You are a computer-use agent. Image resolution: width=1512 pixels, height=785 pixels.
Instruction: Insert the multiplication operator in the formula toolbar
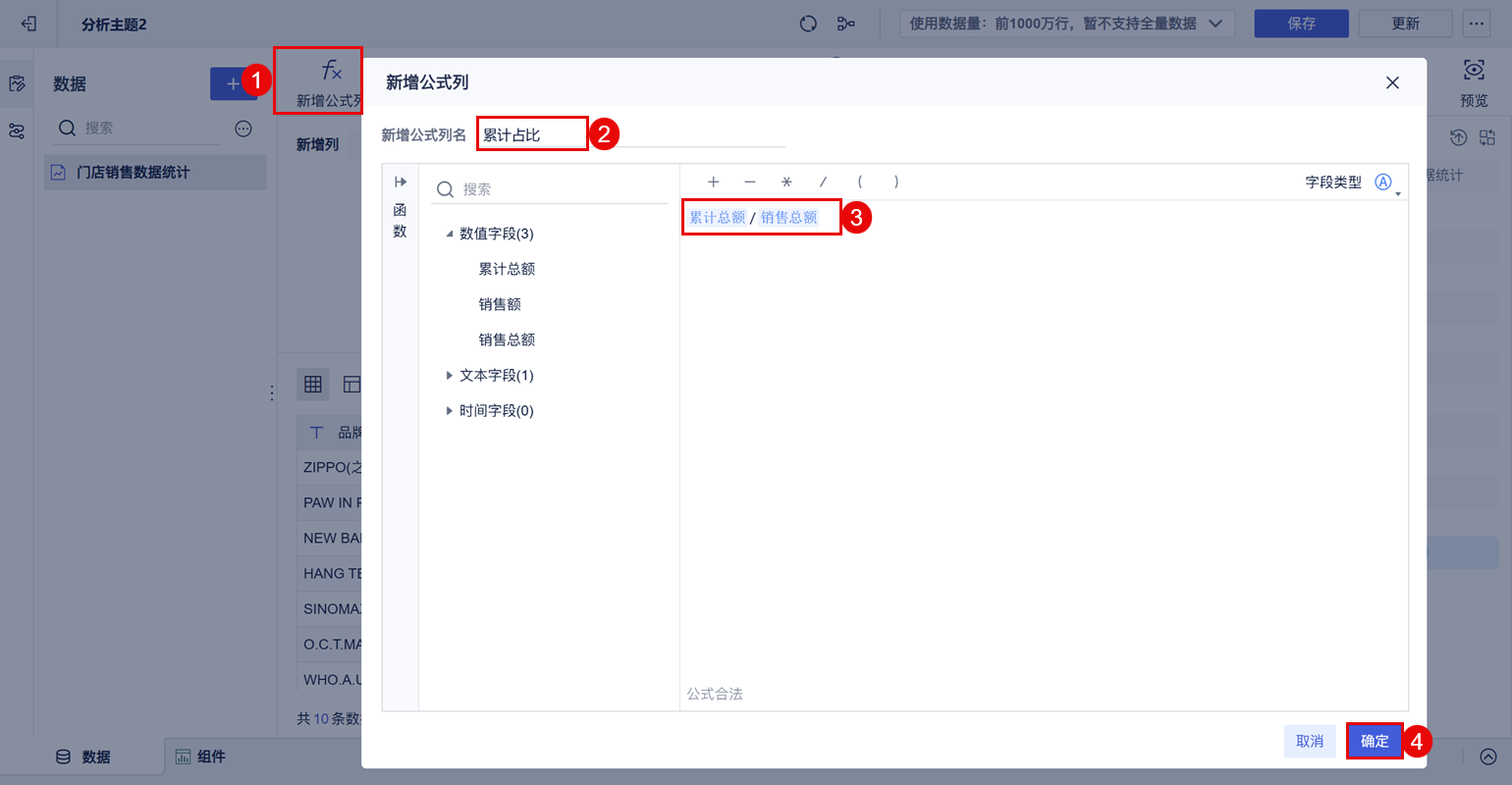[785, 182]
